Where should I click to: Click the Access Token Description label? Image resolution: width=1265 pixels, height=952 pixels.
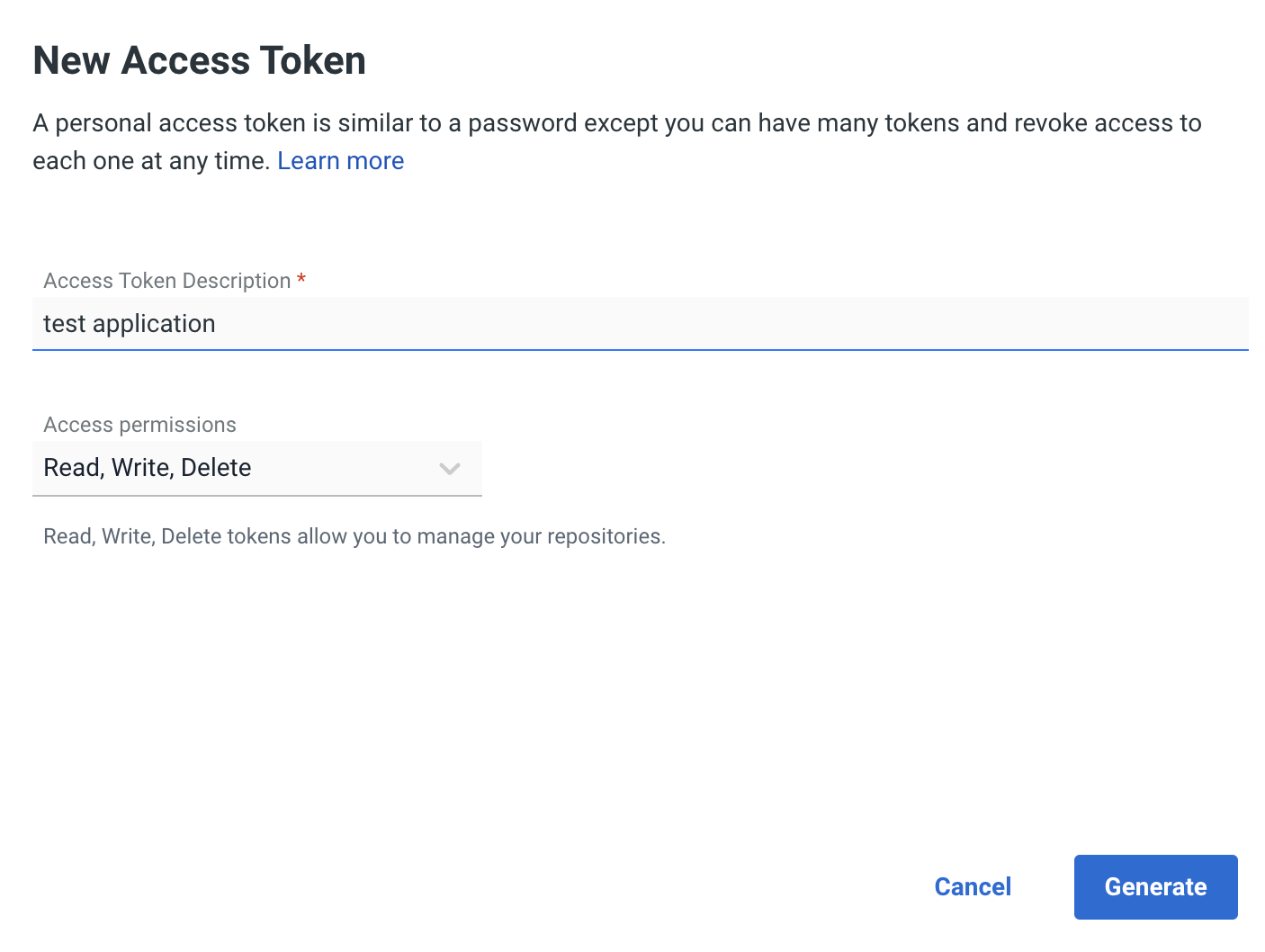point(166,281)
